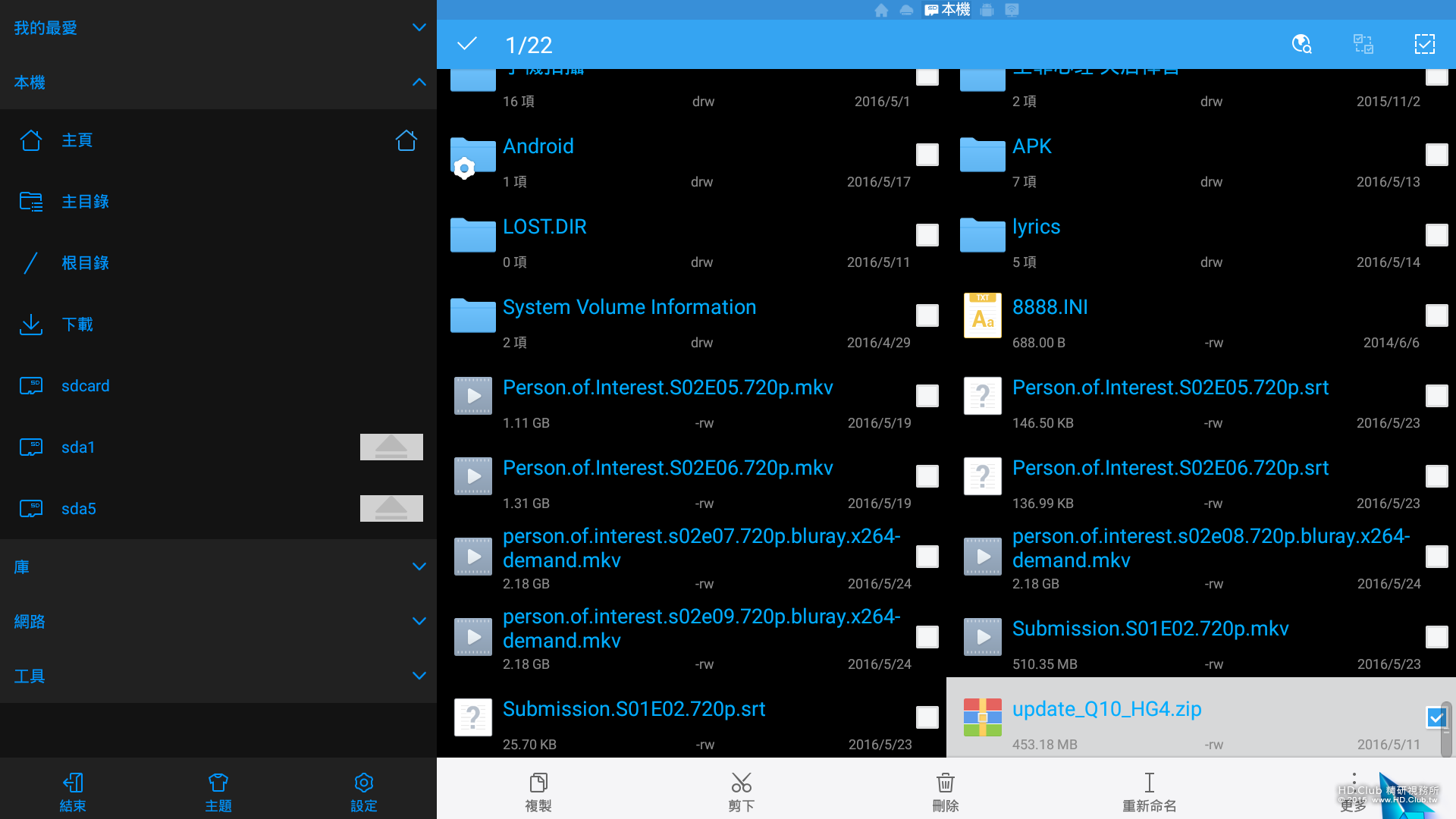Select the 8888.INI file checkbox
1456x819 pixels.
(1436, 315)
